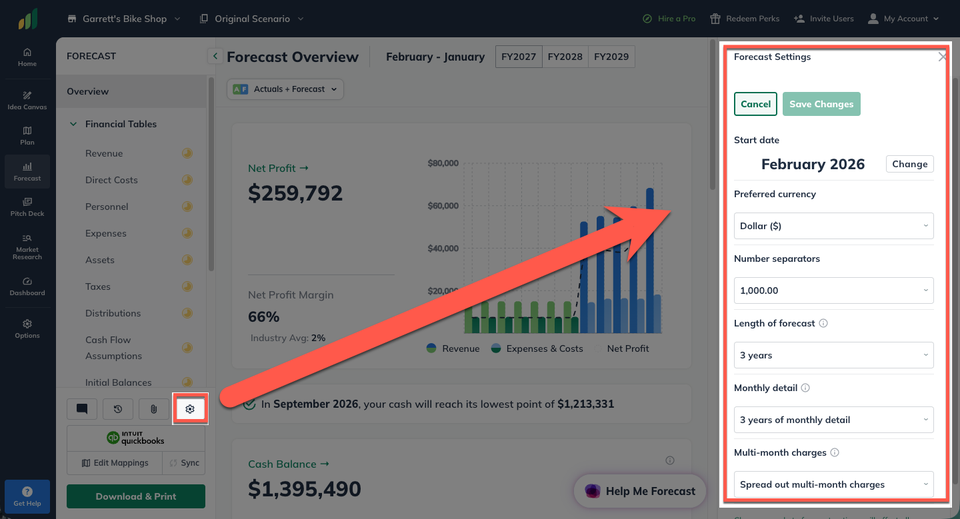The width and height of the screenshot is (960, 519).
Task: Click the info icon beside Length of forecast
Action: click(x=823, y=323)
